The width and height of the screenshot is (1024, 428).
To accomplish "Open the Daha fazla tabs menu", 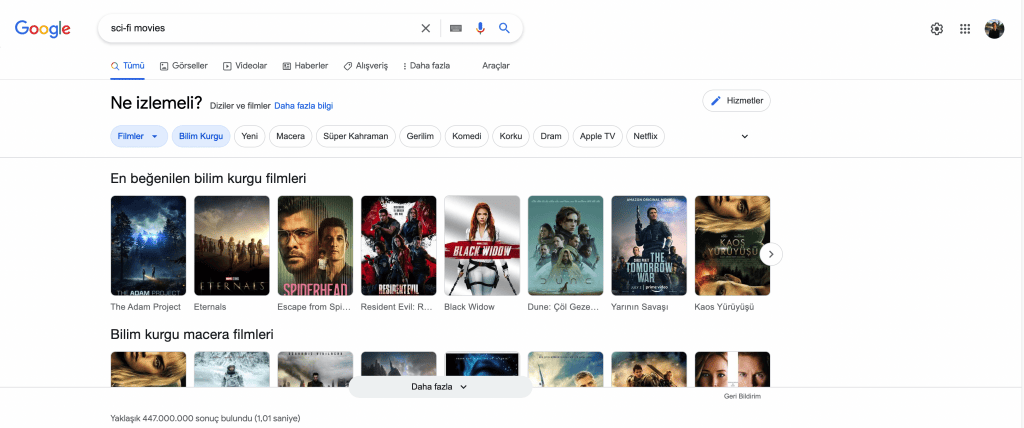I will (426, 66).
